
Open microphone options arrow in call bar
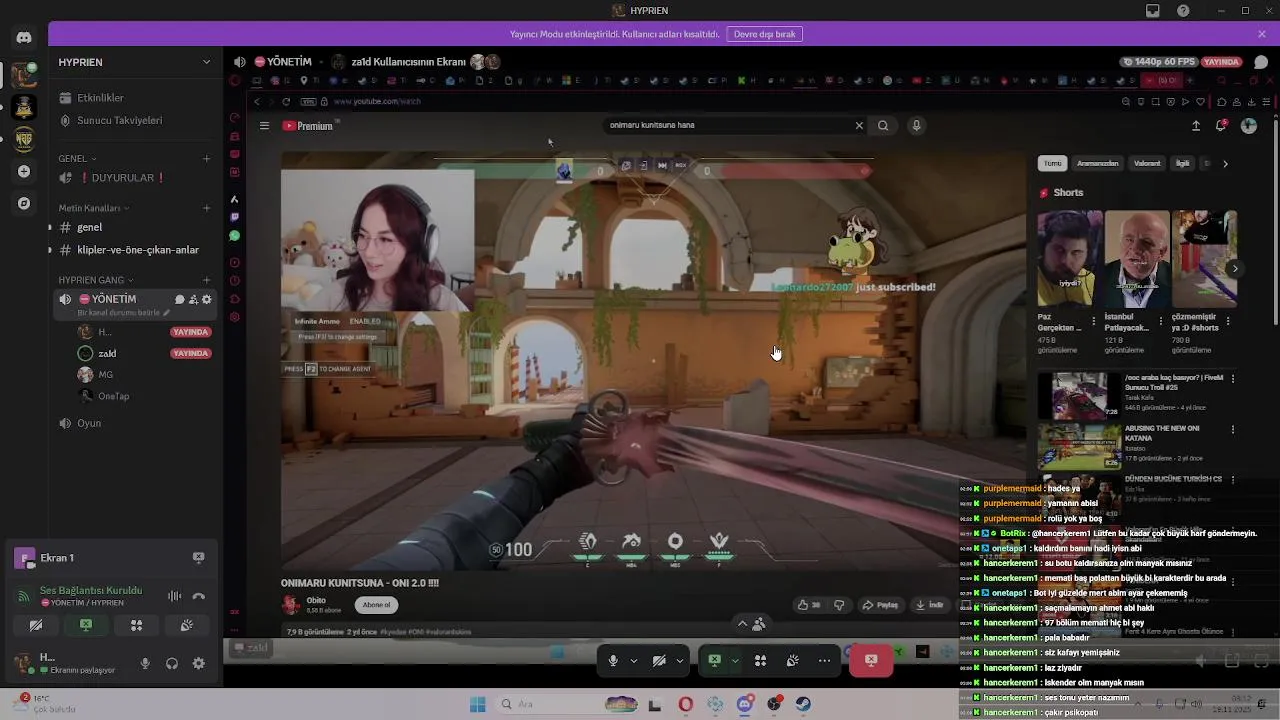tap(634, 660)
